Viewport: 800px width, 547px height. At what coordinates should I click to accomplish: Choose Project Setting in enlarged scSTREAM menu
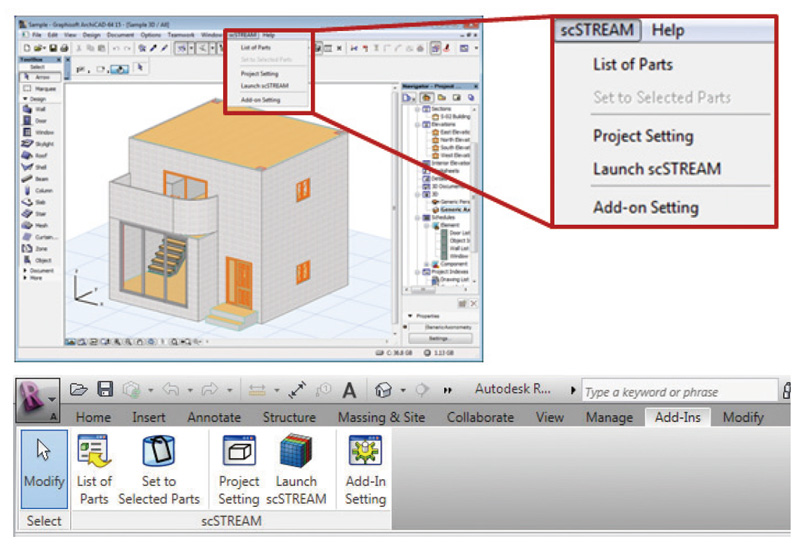pos(643,136)
